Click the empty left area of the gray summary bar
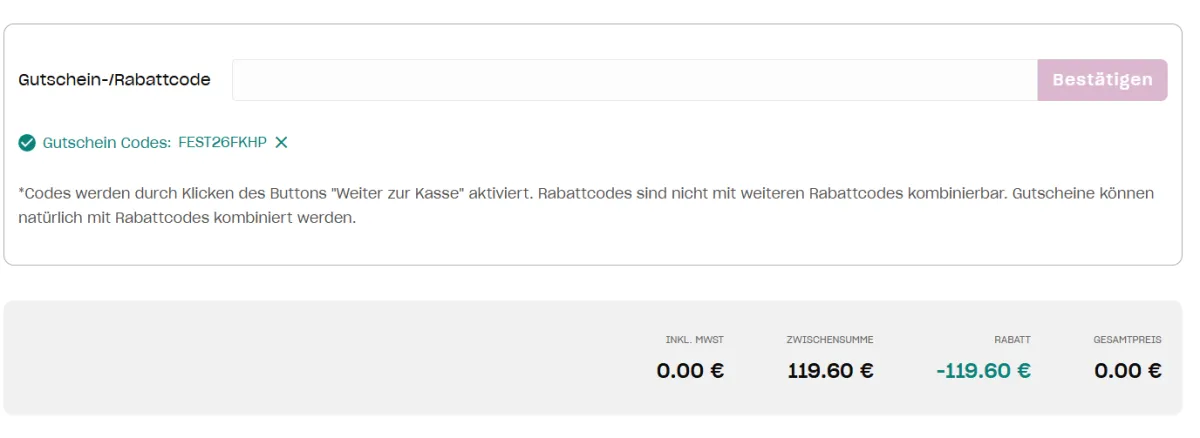Viewport: 1200px width, 438px height. coord(320,358)
